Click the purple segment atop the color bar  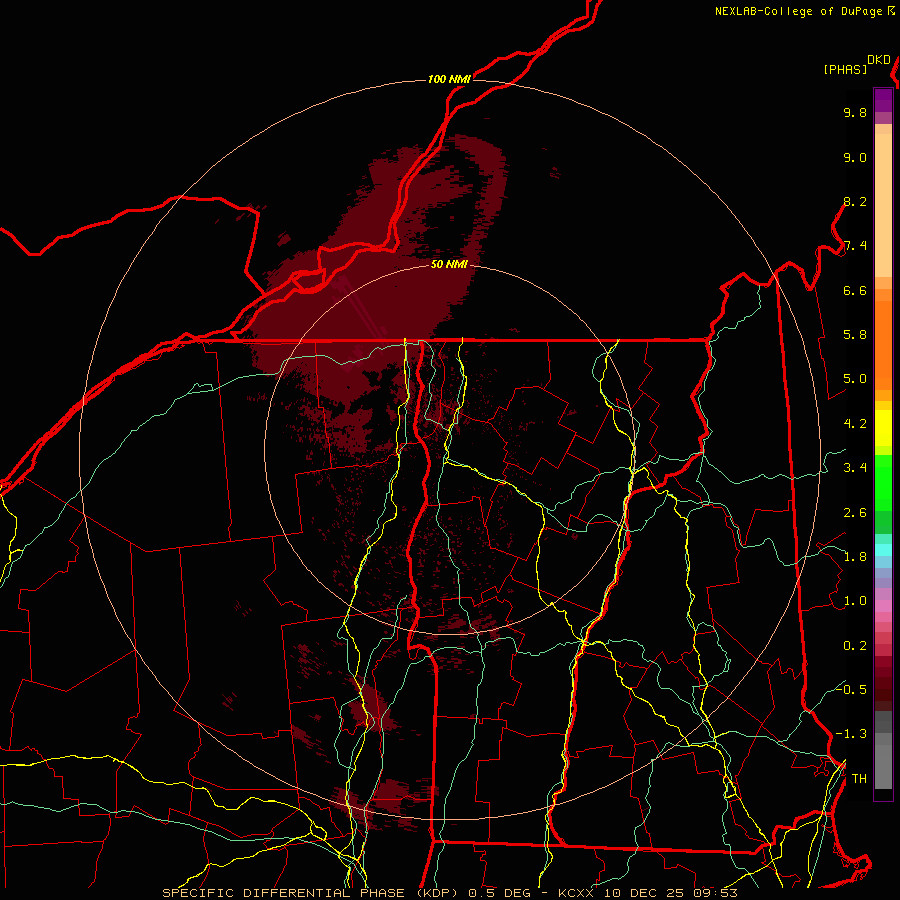[x=883, y=100]
